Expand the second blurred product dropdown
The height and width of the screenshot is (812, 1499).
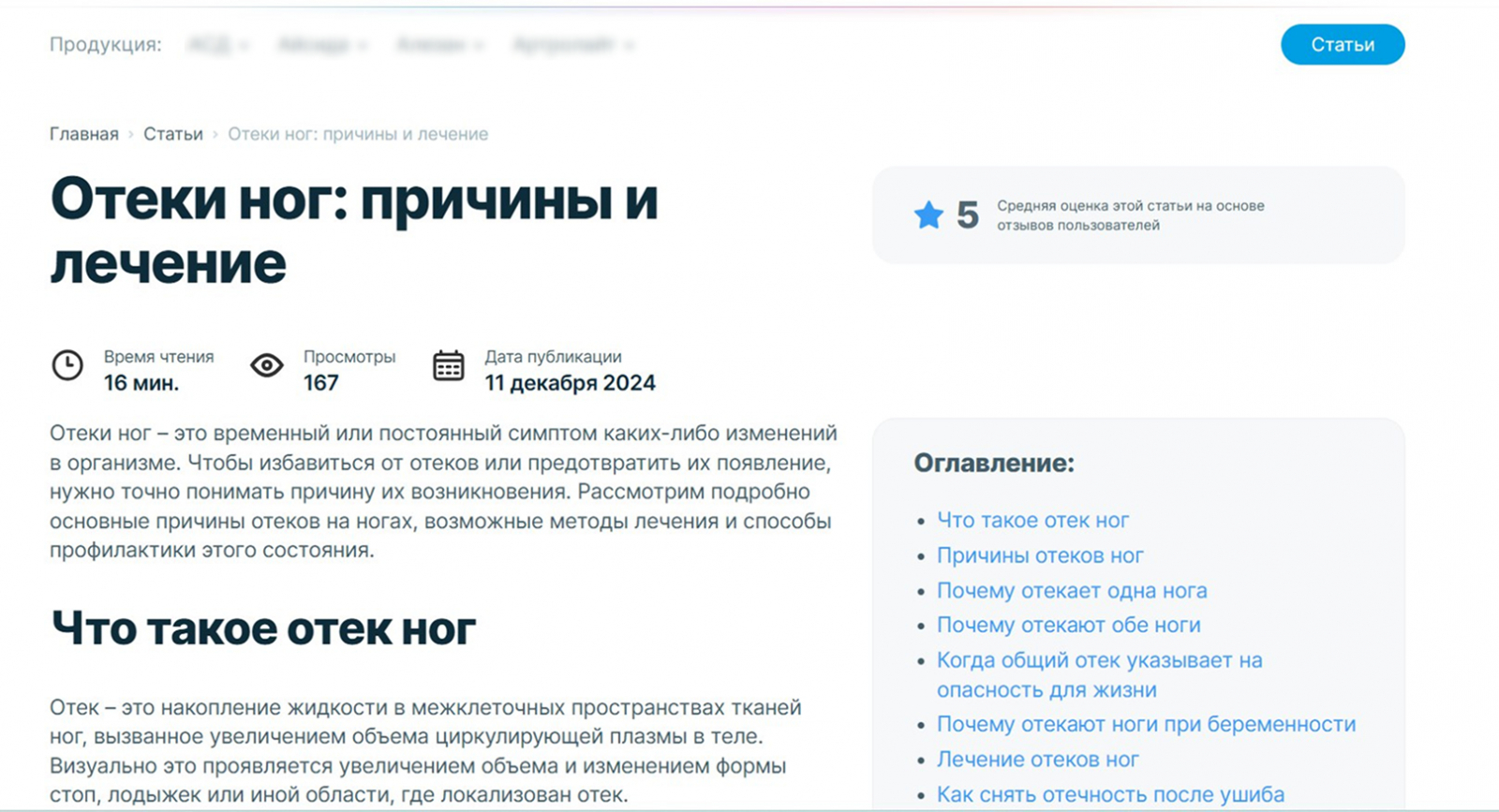pyautogui.click(x=323, y=44)
